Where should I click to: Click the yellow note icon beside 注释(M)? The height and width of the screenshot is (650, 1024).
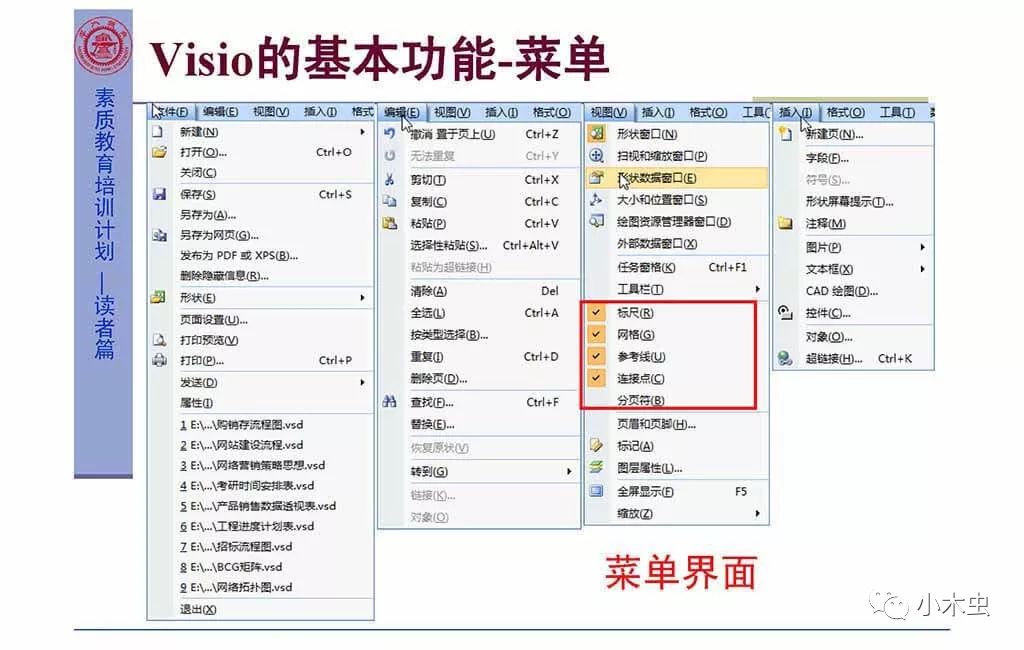786,223
